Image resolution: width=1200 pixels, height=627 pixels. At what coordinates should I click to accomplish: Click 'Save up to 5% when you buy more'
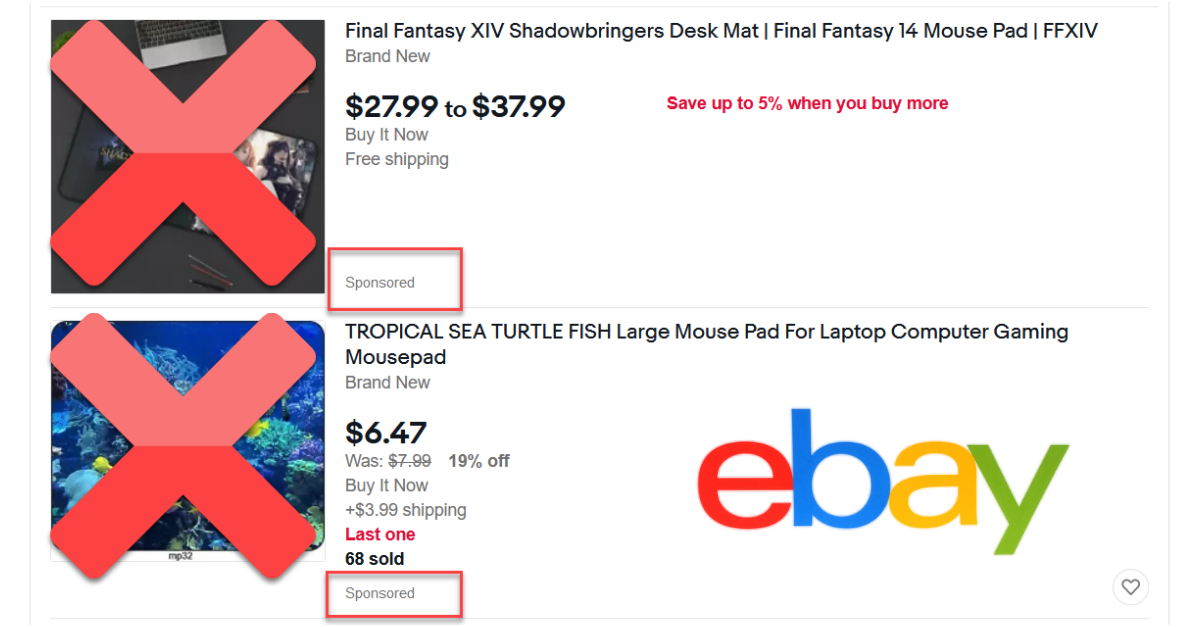point(807,103)
